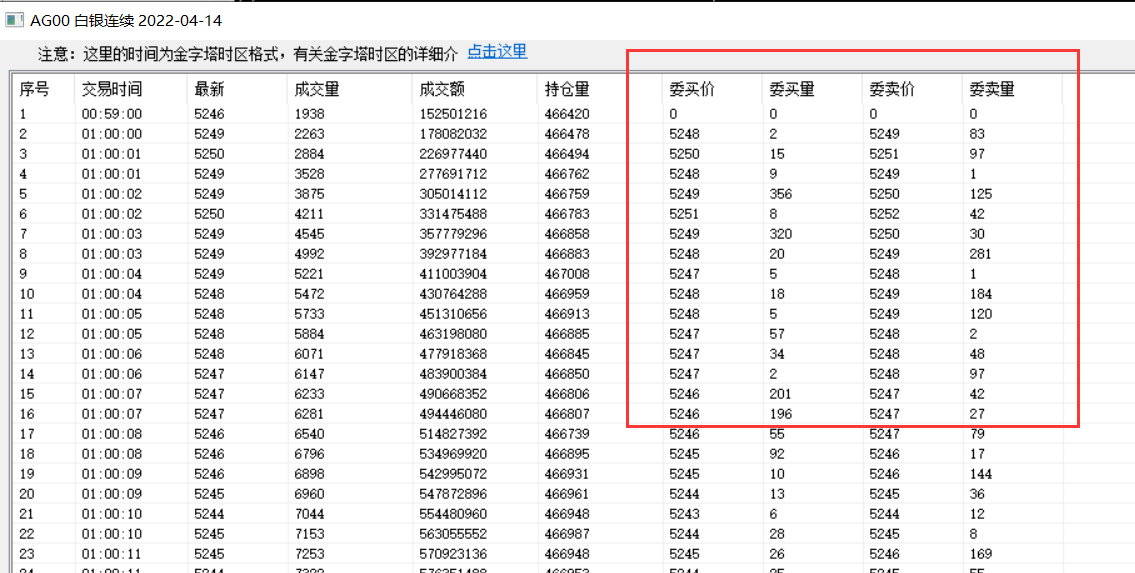Click turnover value 430764288
Image resolution: width=1135 pixels, height=573 pixels.
(453, 294)
